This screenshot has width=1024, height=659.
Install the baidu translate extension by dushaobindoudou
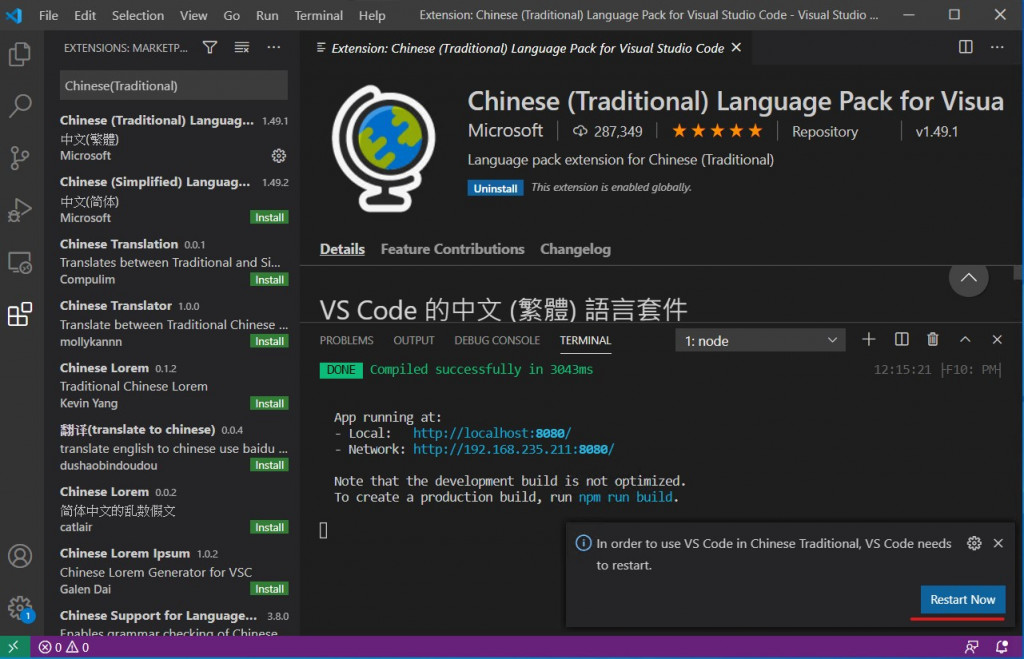pyautogui.click(x=269, y=465)
